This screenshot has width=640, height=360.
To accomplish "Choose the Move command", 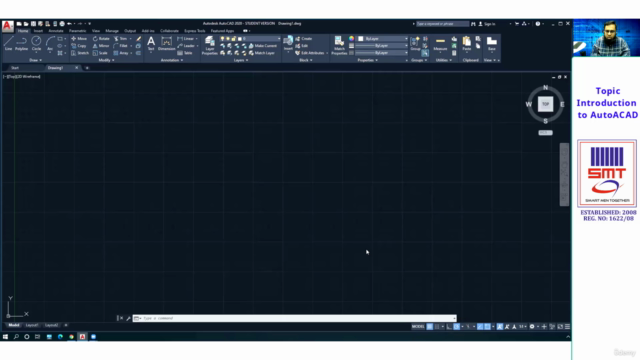I will pos(79,39).
